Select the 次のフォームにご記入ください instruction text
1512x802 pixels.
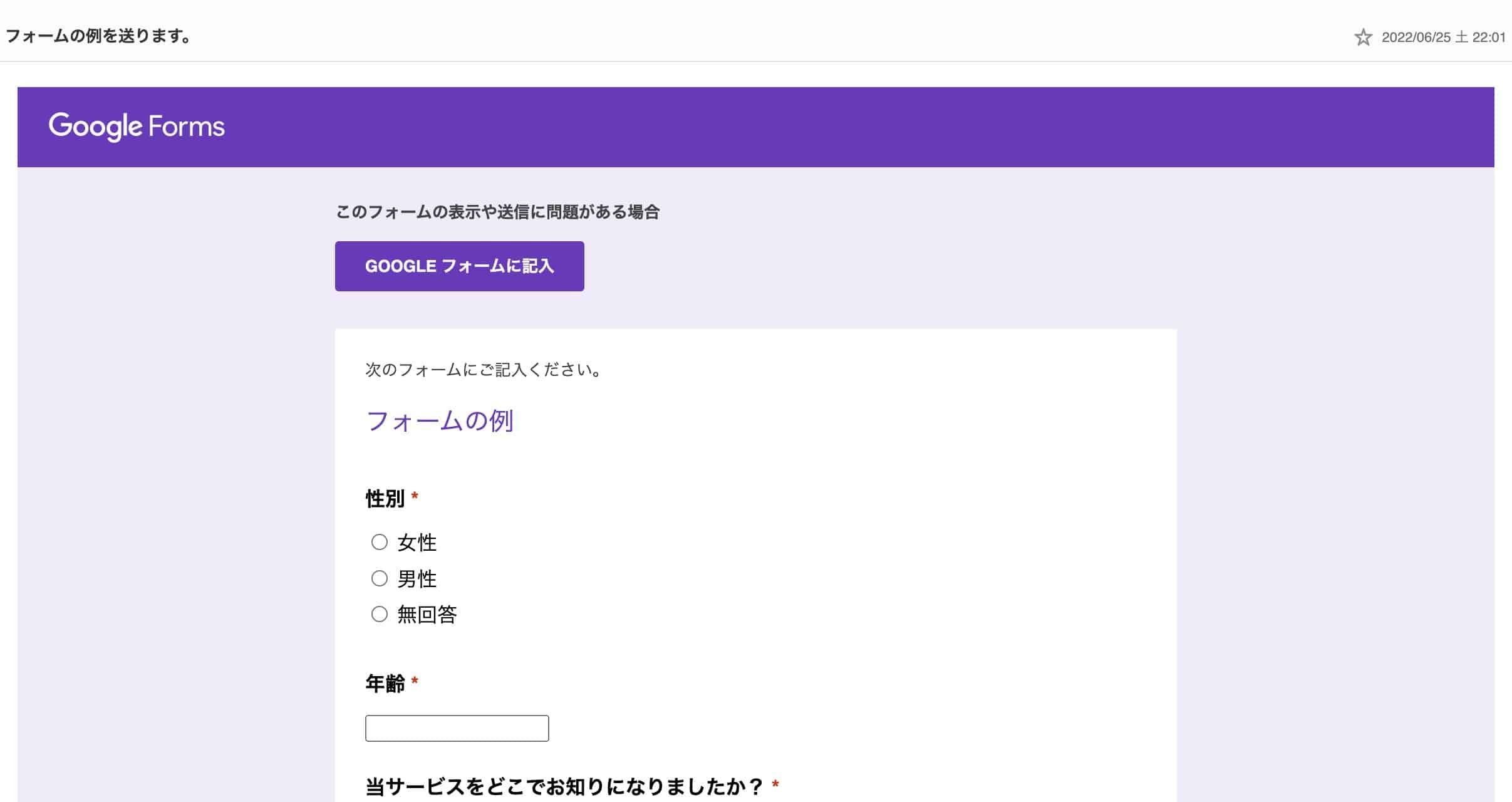[x=482, y=370]
